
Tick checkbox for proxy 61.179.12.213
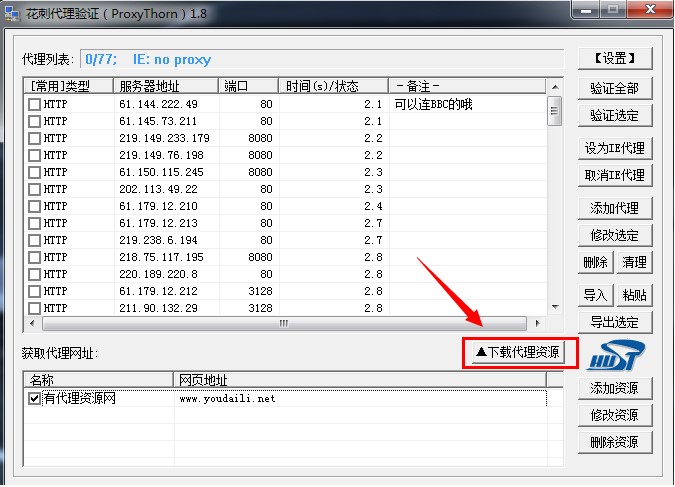coord(34,223)
